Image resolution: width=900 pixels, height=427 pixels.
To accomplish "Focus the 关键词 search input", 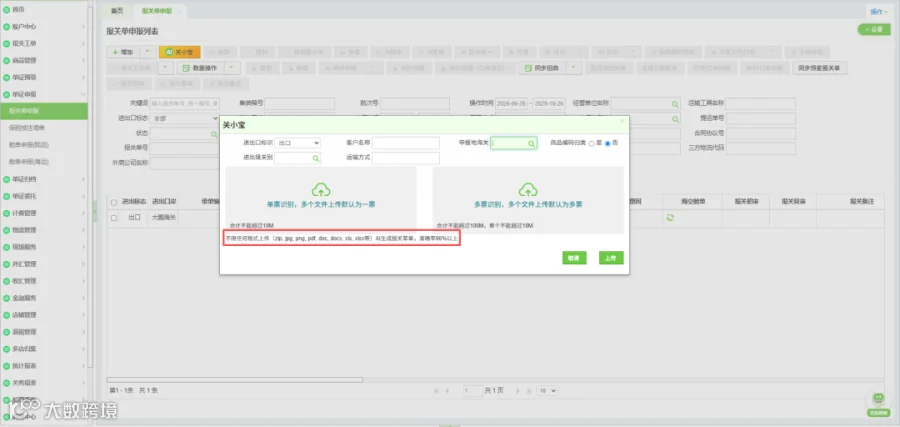I will coord(185,104).
